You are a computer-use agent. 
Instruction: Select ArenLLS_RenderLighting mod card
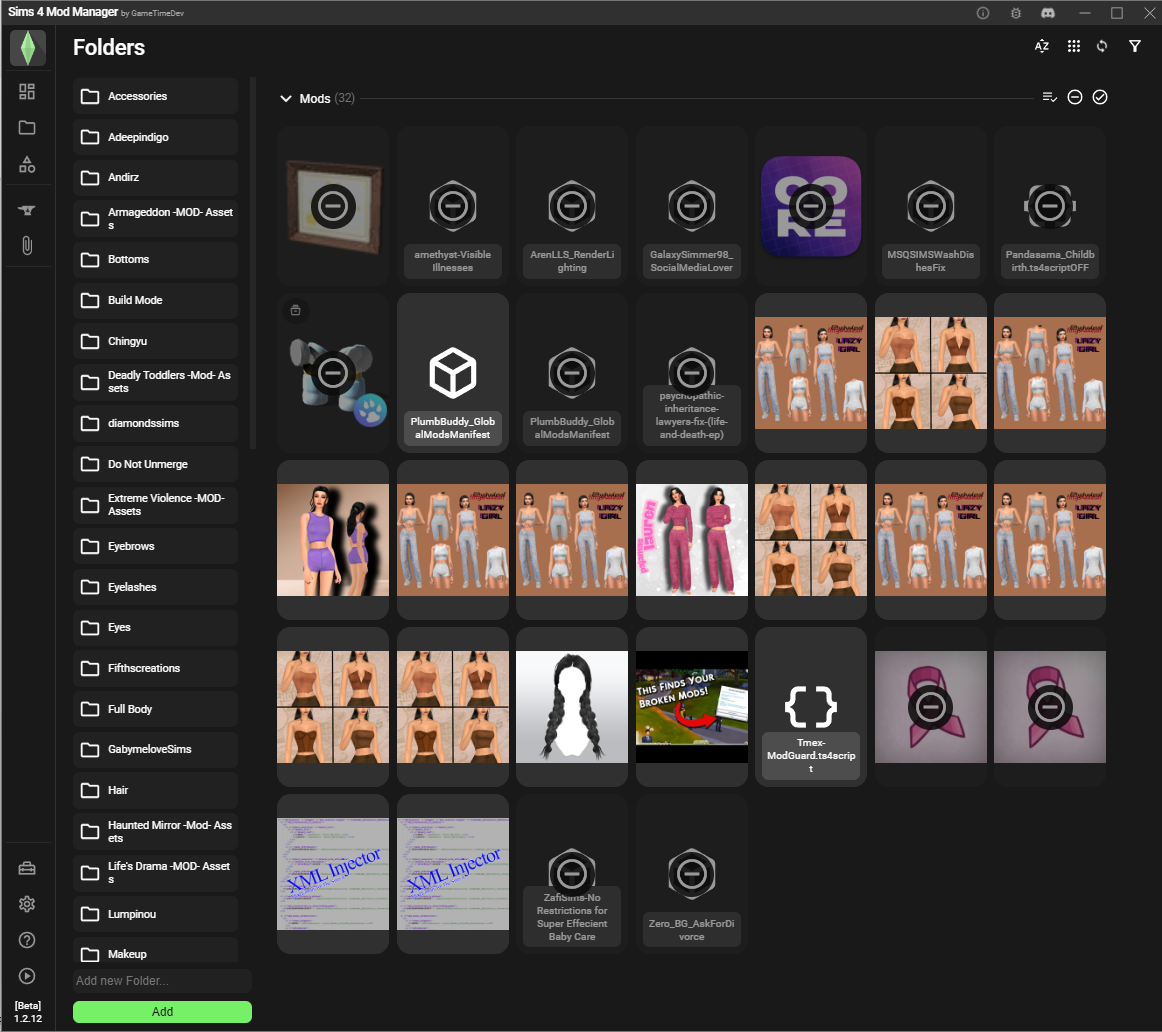(x=572, y=206)
